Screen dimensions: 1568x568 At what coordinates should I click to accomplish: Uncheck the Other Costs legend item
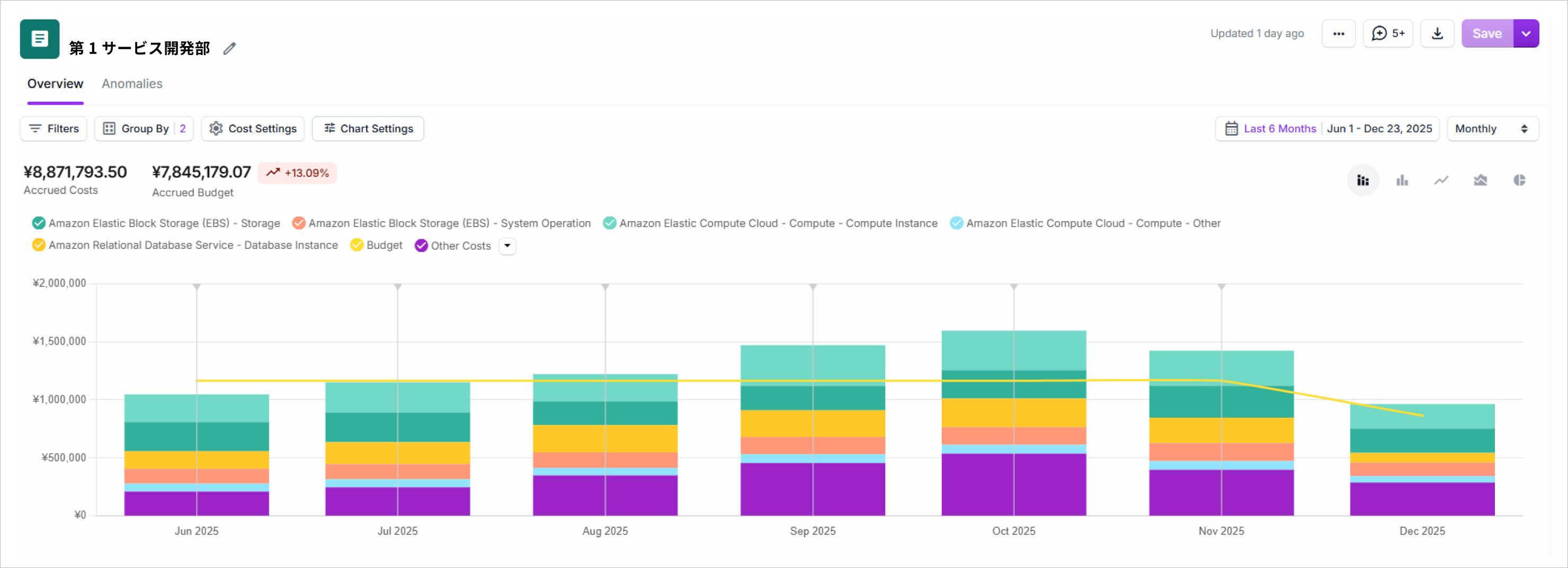click(x=421, y=246)
